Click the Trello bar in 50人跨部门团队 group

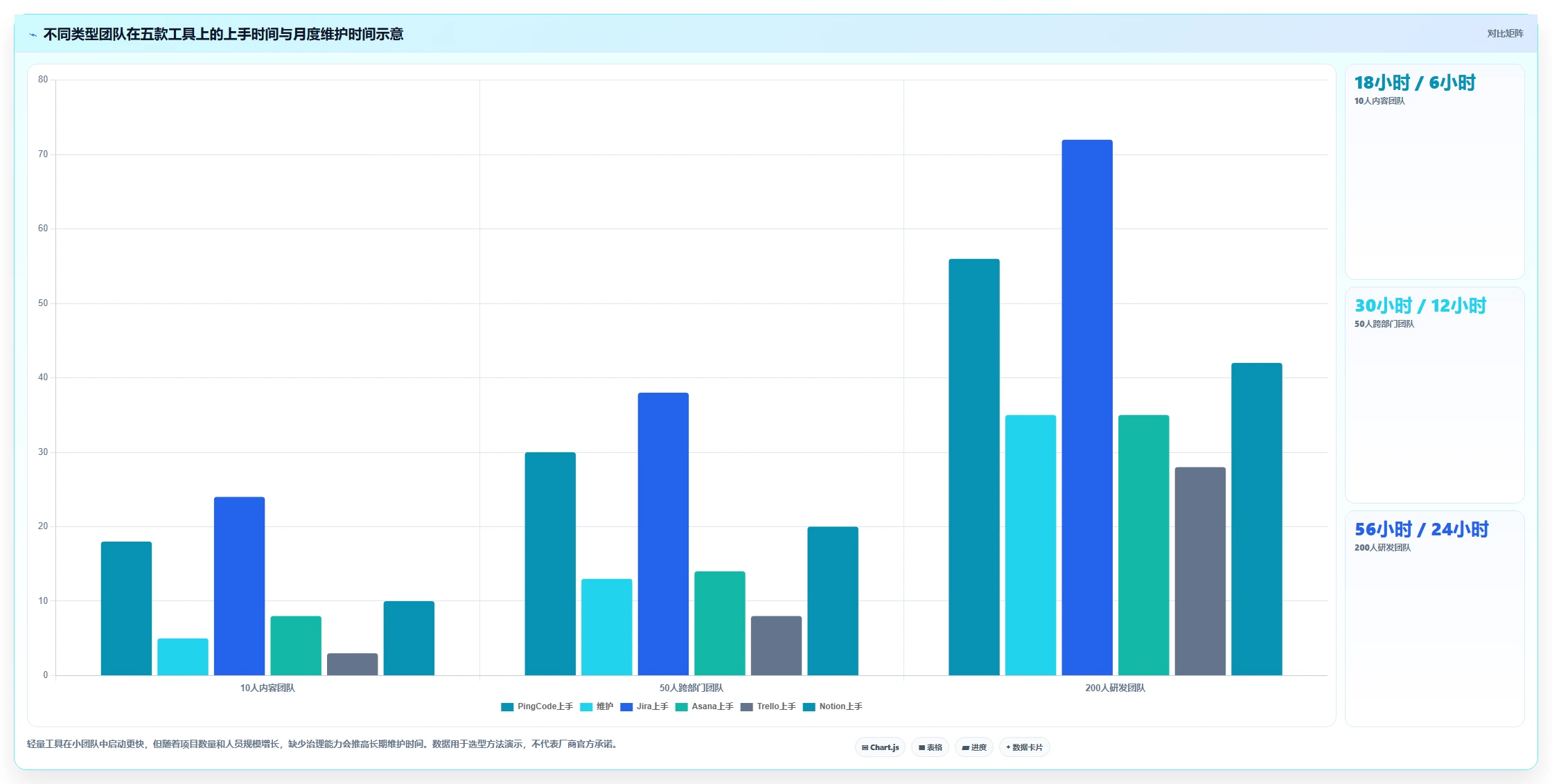[776, 645]
